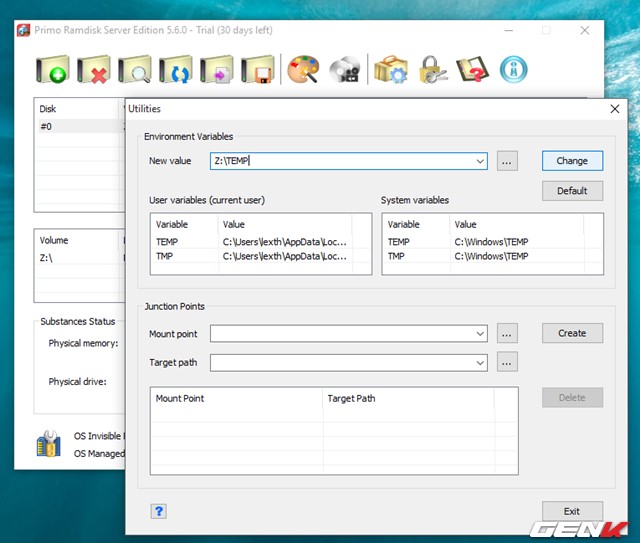Image resolution: width=640 pixels, height=543 pixels.
Task: Click the greyed-out Delete button
Action: (x=572, y=398)
